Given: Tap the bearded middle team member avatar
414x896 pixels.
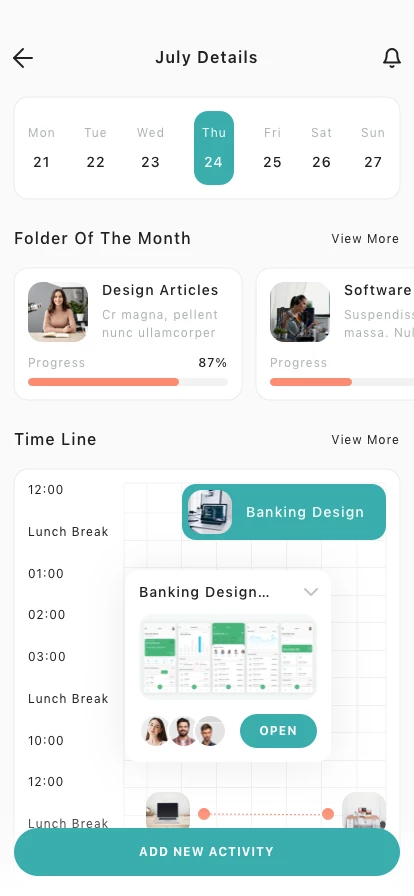Looking at the screenshot, I should 183,731.
